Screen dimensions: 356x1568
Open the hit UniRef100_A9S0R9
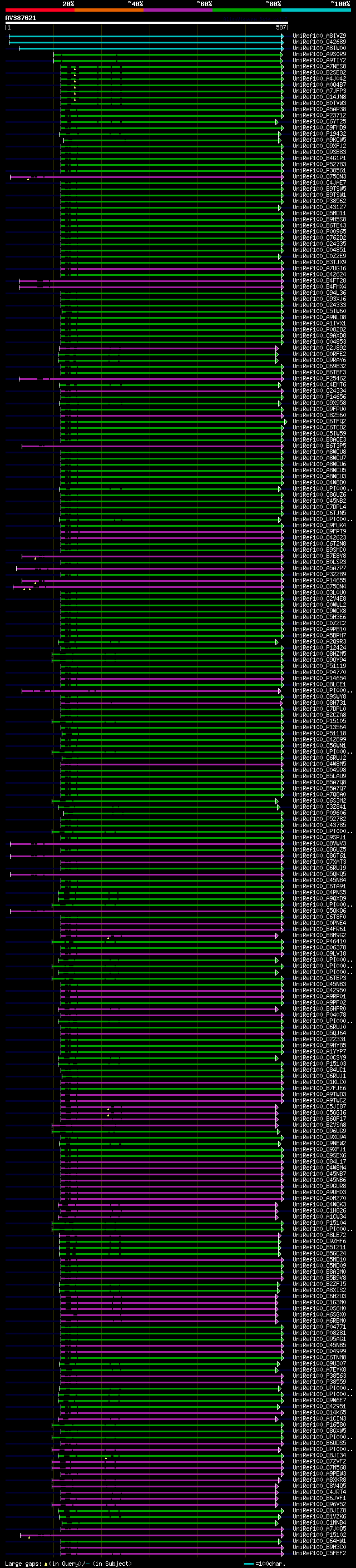[319, 54]
